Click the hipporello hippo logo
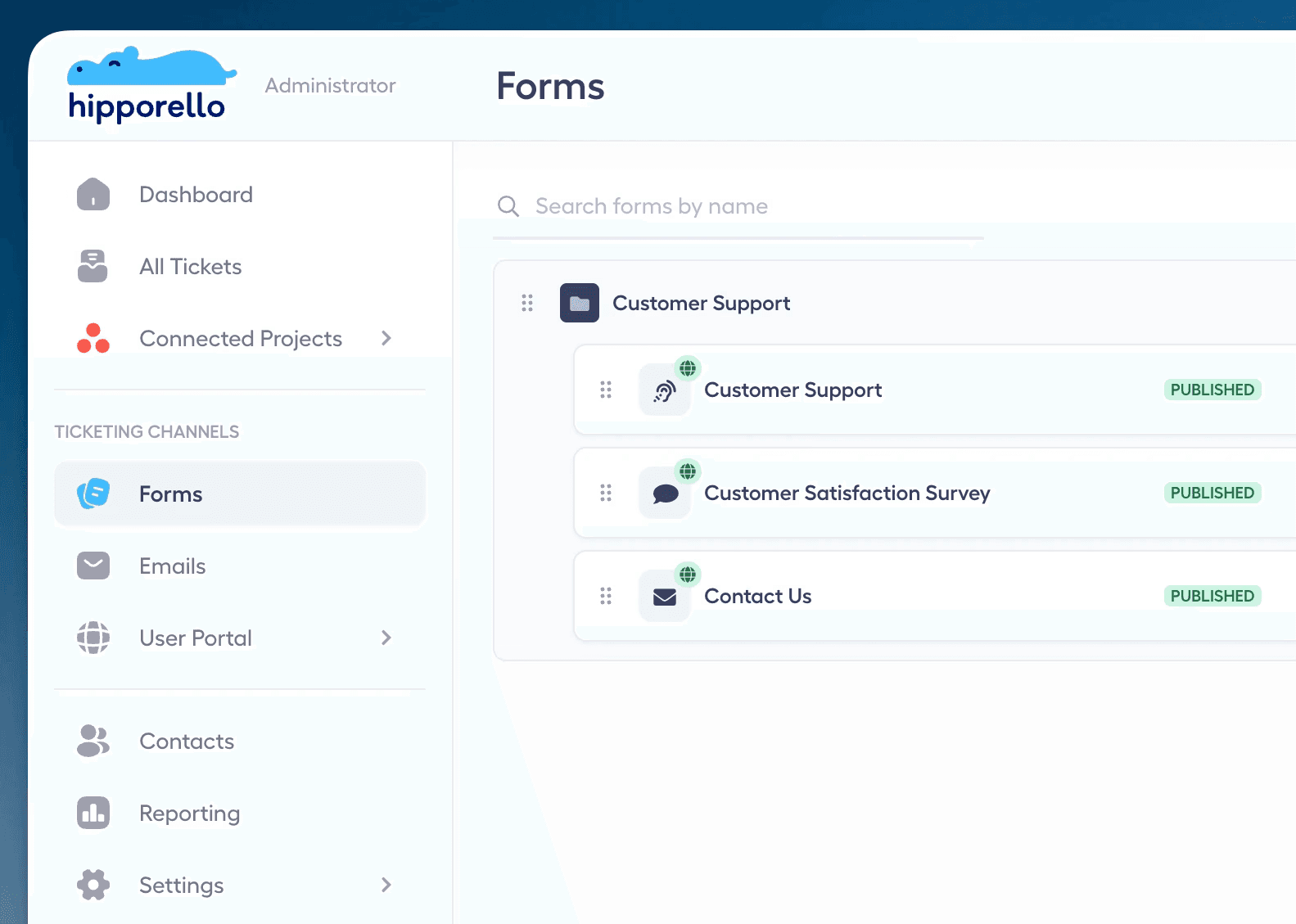 click(x=151, y=84)
